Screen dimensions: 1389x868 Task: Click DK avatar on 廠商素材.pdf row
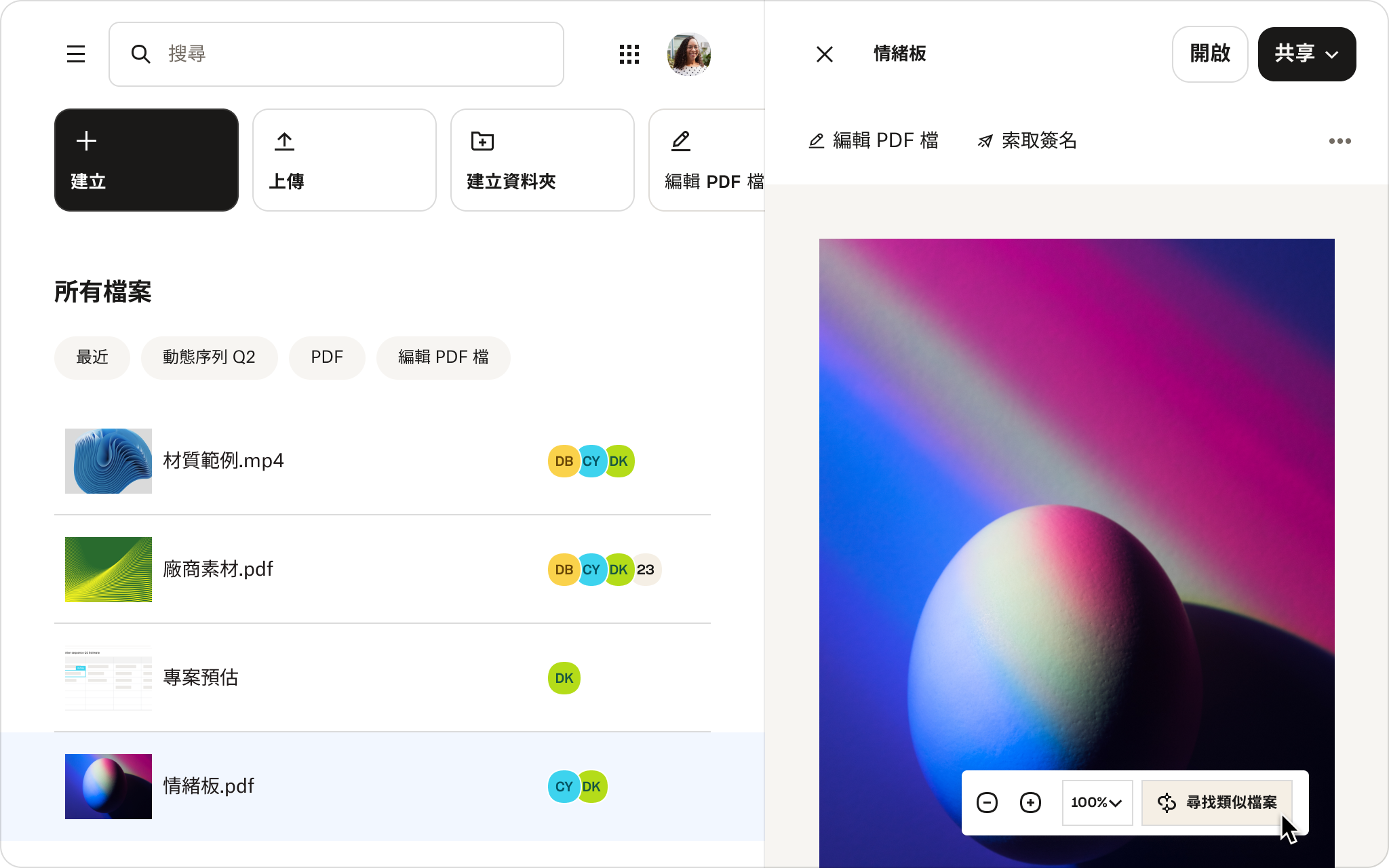(619, 570)
